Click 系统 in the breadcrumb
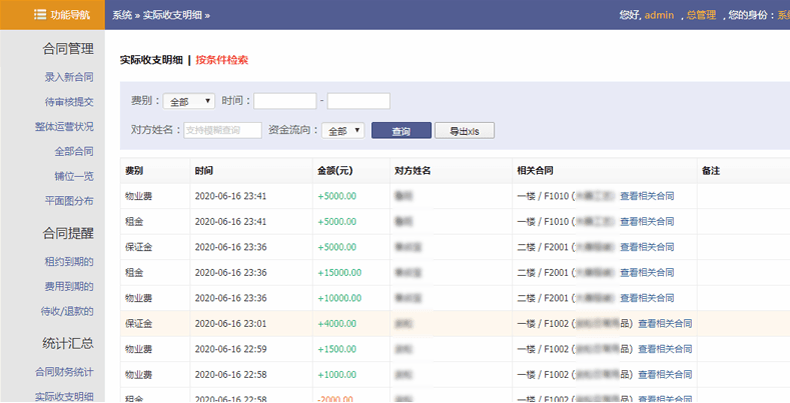This screenshot has height=403, width=790. coord(122,15)
